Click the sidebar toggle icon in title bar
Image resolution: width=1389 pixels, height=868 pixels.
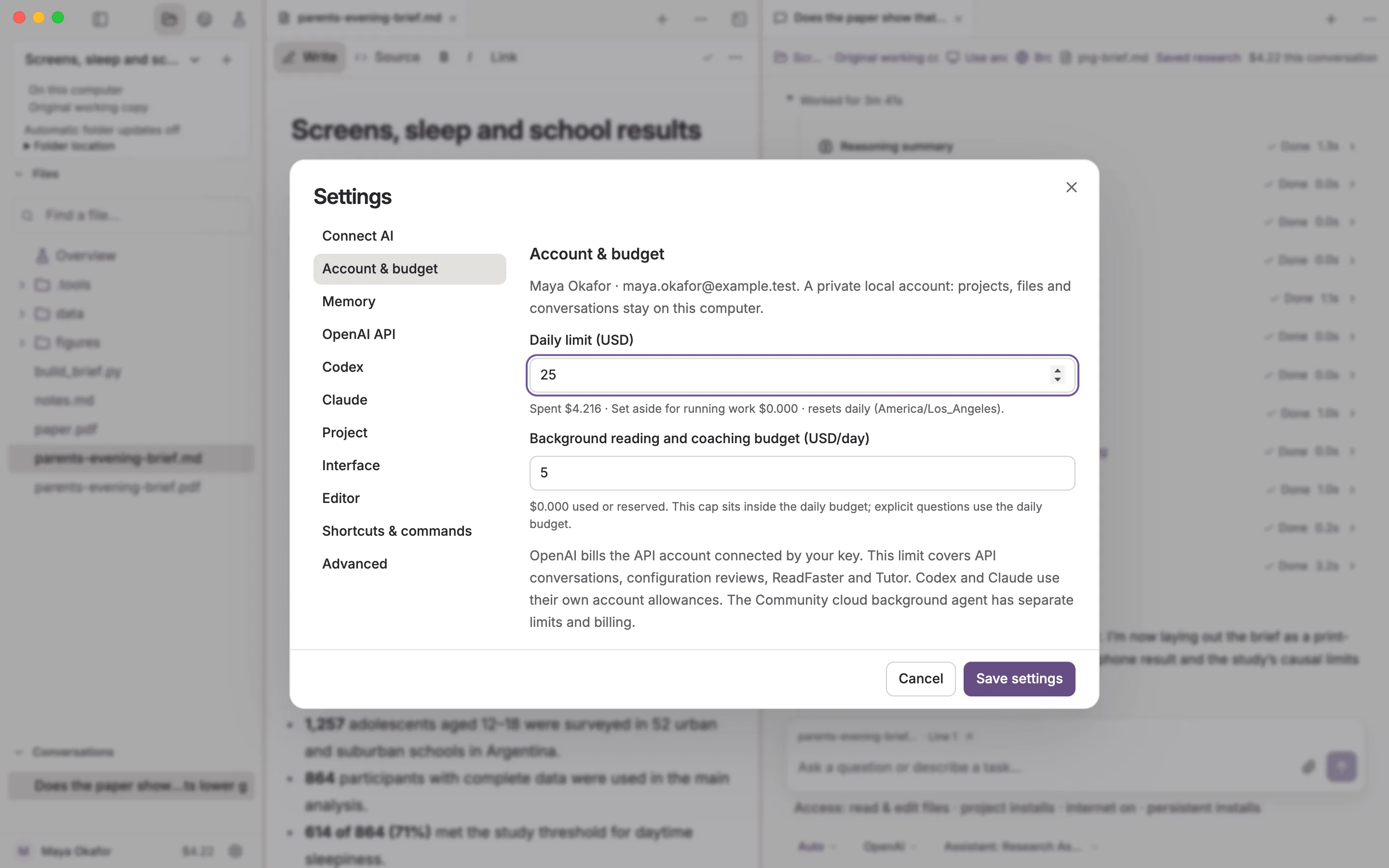(x=100, y=19)
